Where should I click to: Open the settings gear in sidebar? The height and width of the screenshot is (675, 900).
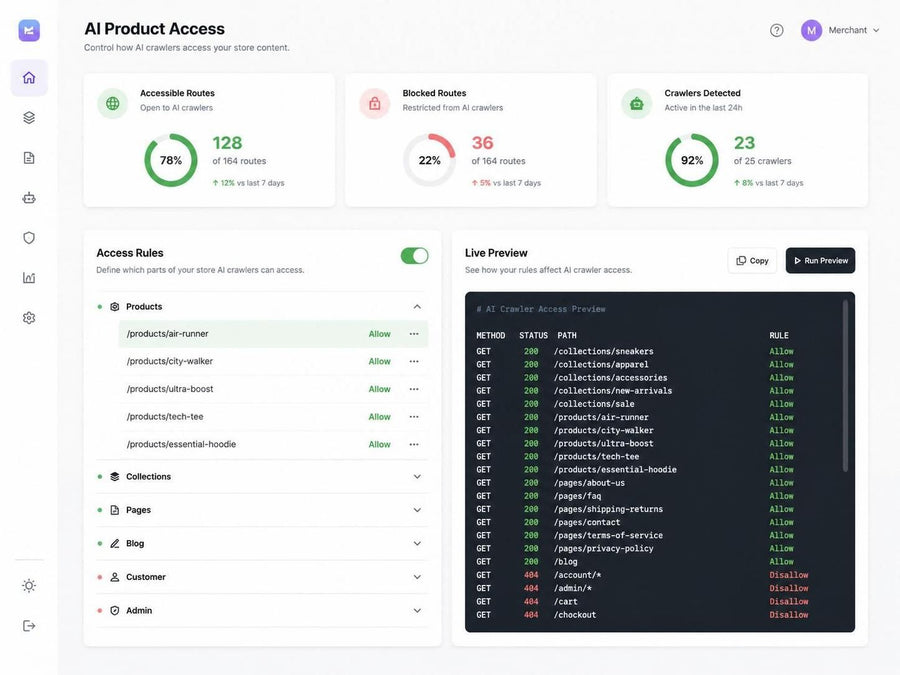click(29, 318)
